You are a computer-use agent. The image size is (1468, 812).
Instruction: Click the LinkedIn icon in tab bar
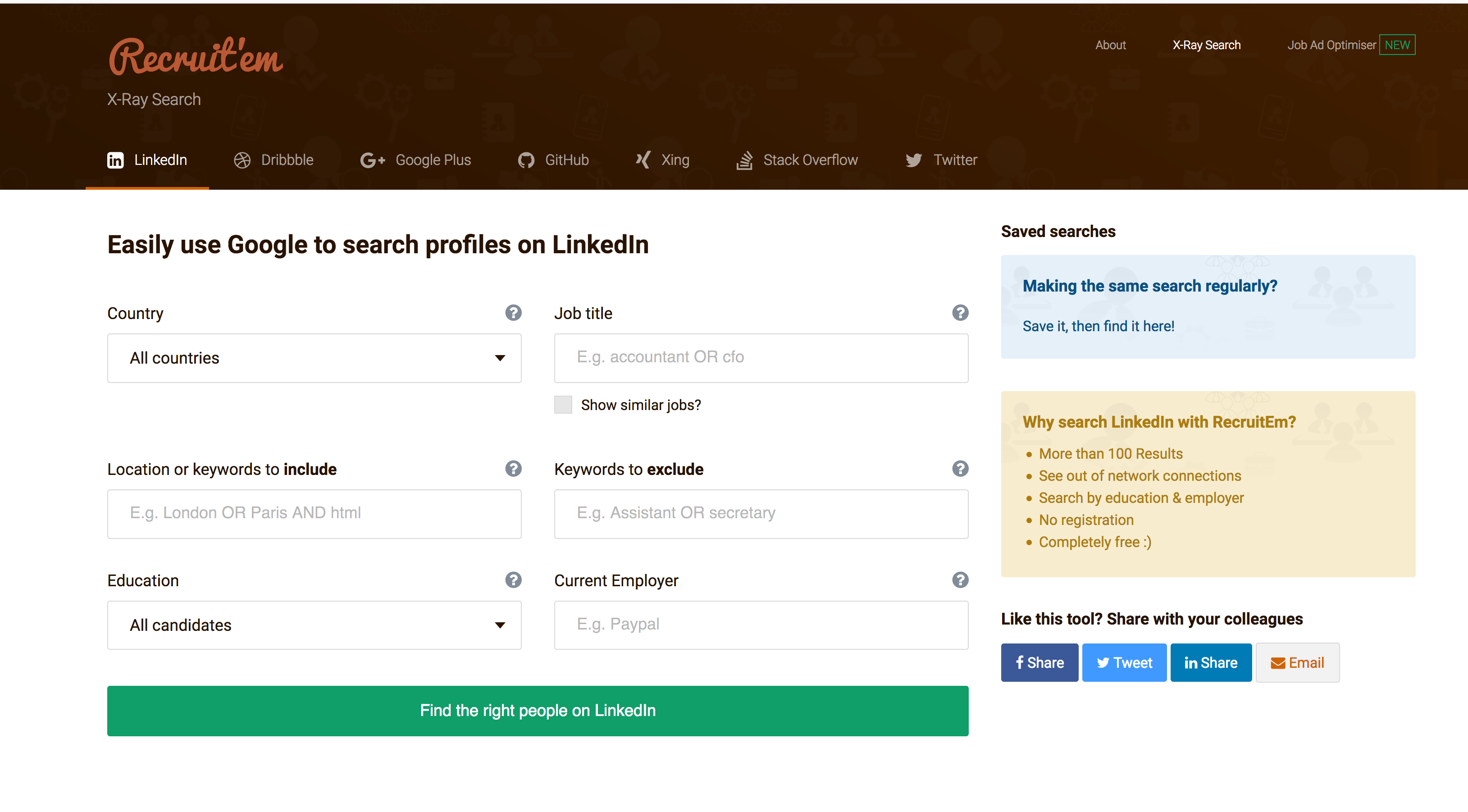[115, 160]
